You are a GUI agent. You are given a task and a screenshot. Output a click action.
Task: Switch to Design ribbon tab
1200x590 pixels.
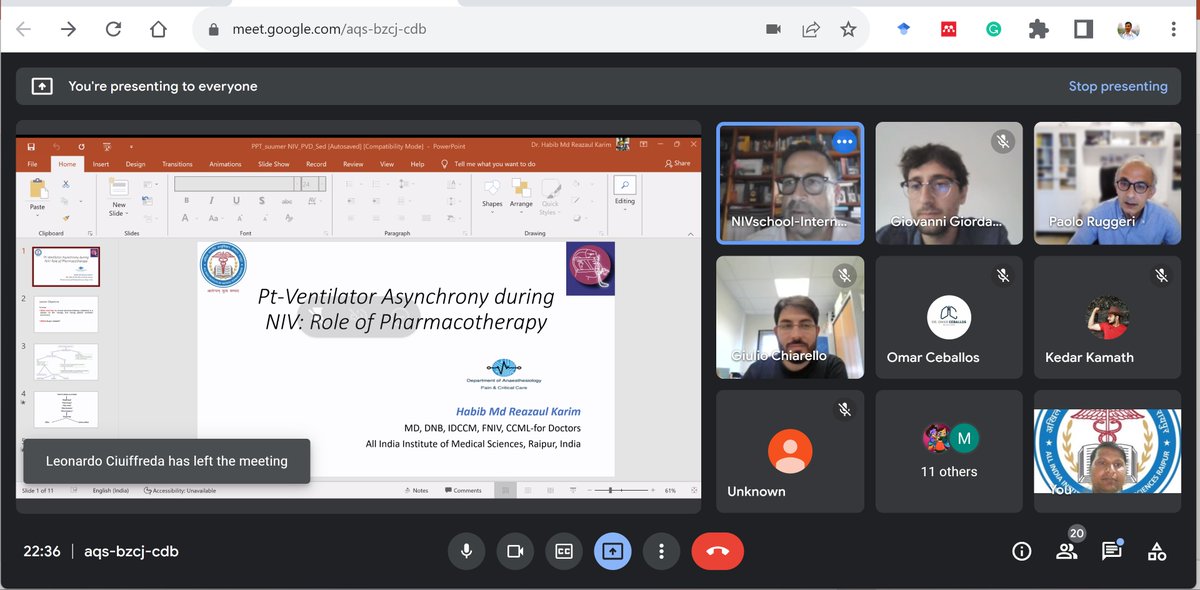(135, 164)
